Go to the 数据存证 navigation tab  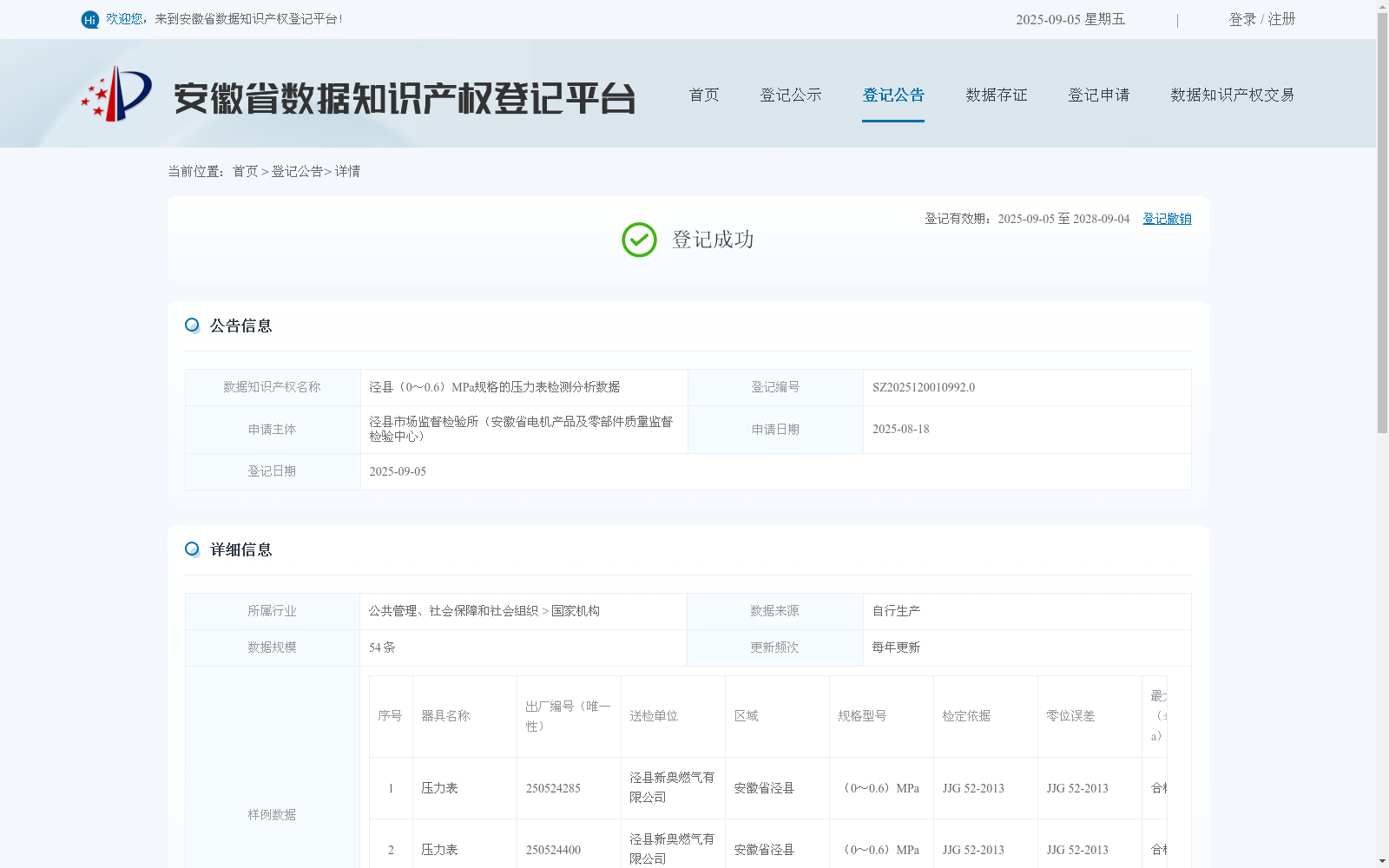(x=997, y=95)
